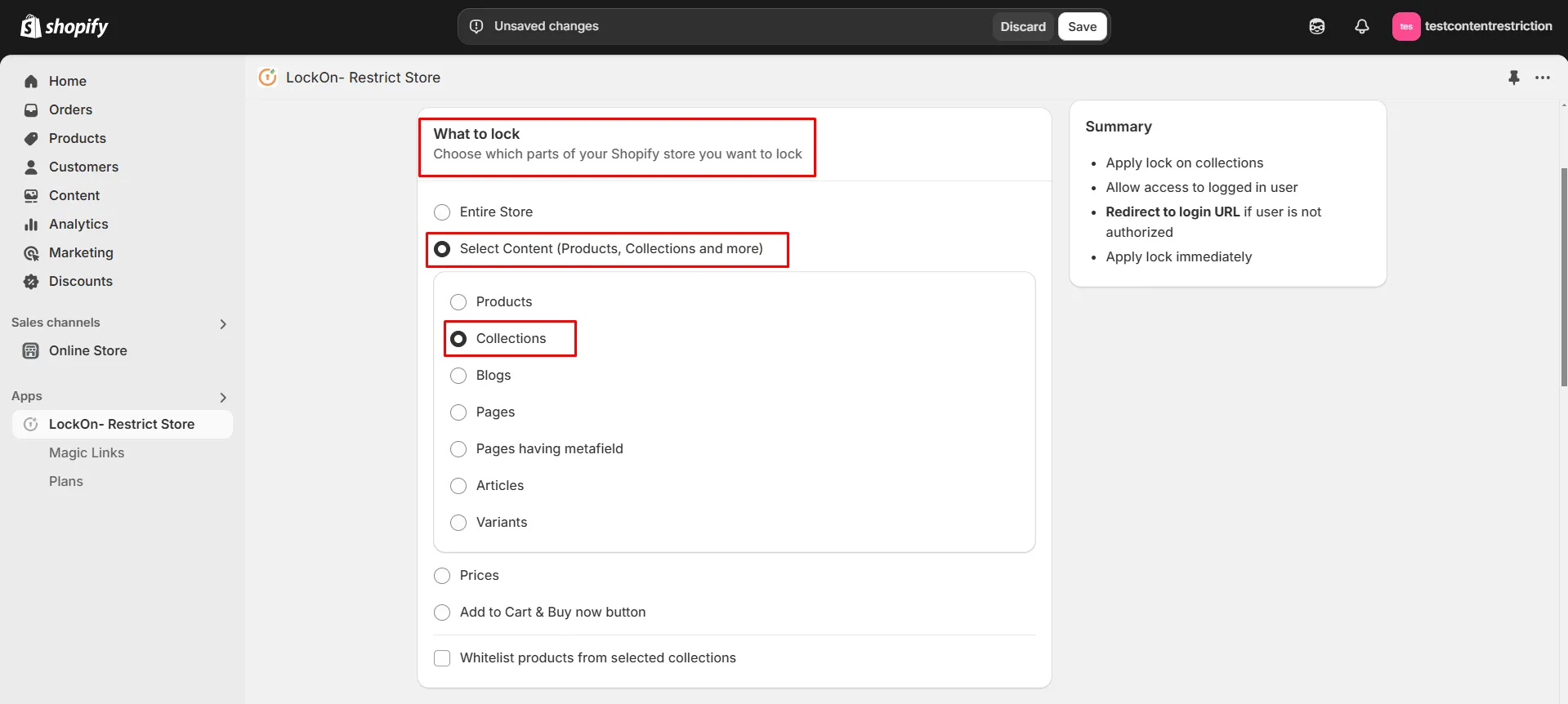
Task: Choose Articles radio button
Action: [458, 486]
